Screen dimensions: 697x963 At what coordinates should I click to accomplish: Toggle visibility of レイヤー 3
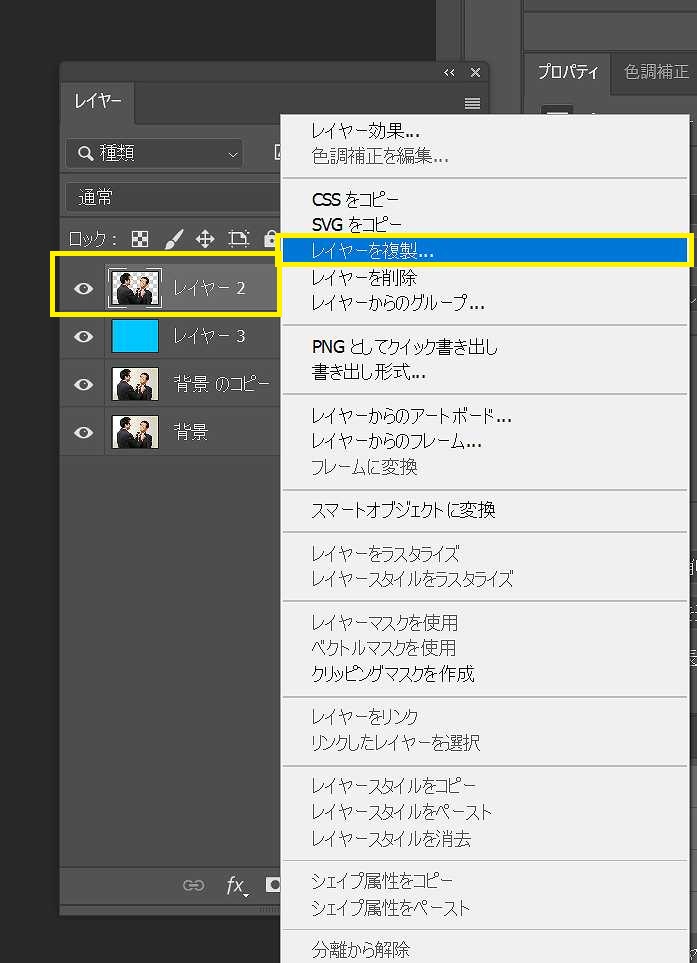[x=84, y=337]
